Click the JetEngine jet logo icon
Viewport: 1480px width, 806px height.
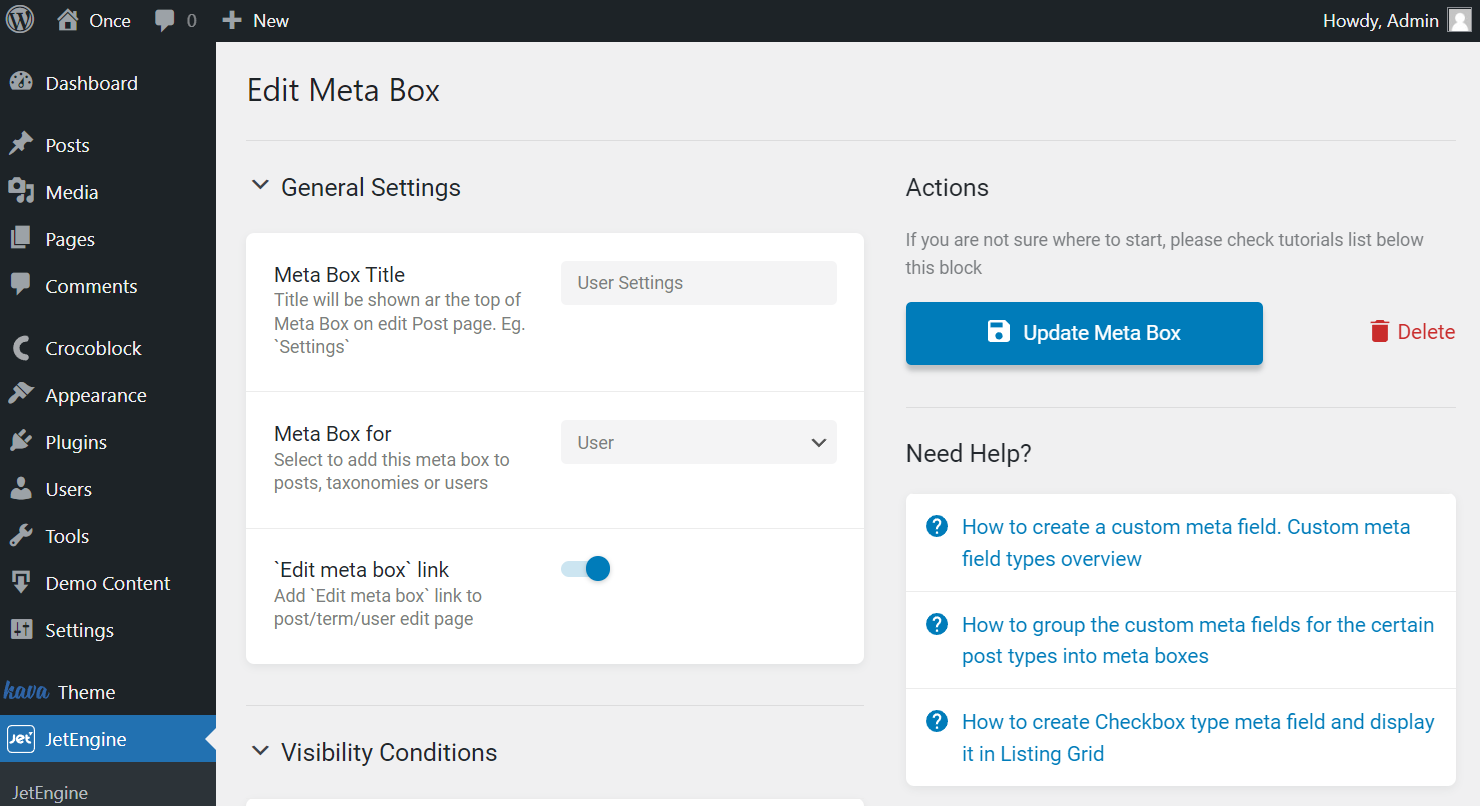(x=21, y=739)
